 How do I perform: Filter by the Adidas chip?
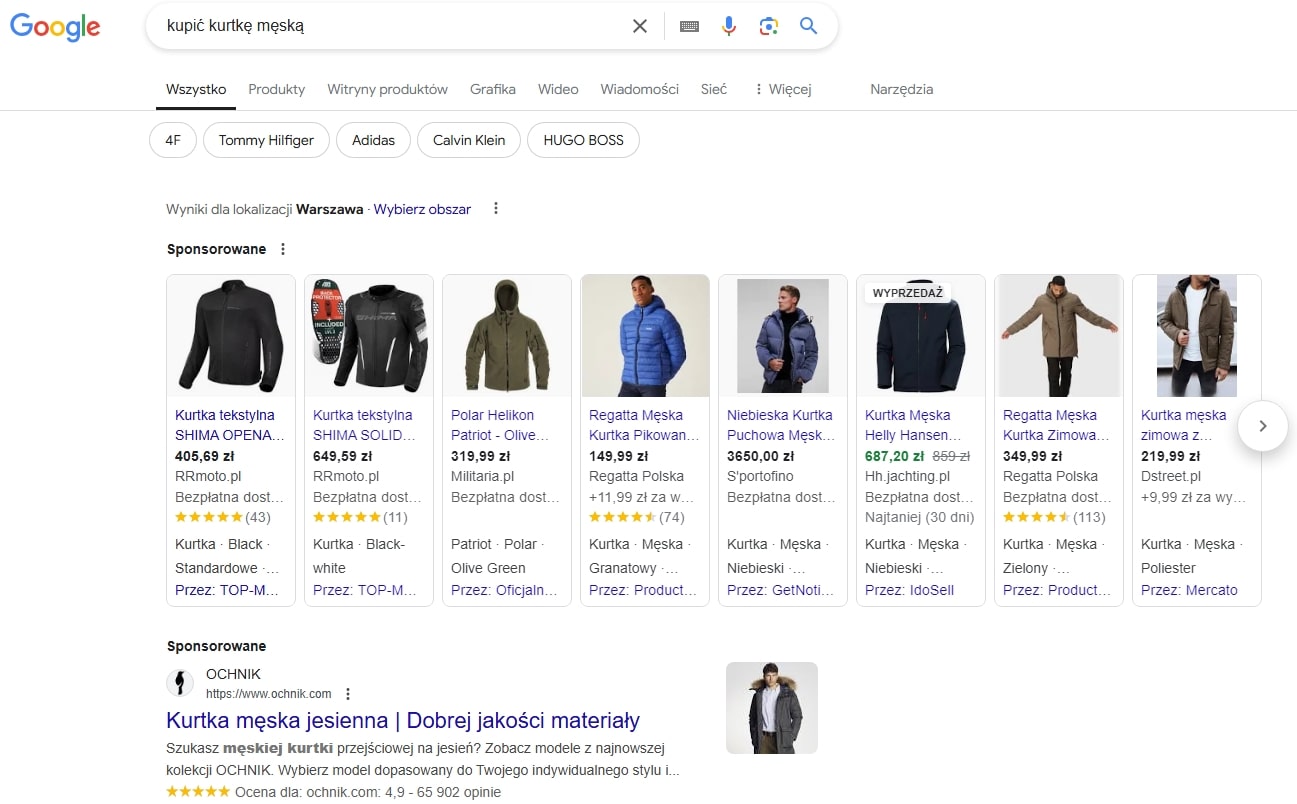(x=373, y=140)
